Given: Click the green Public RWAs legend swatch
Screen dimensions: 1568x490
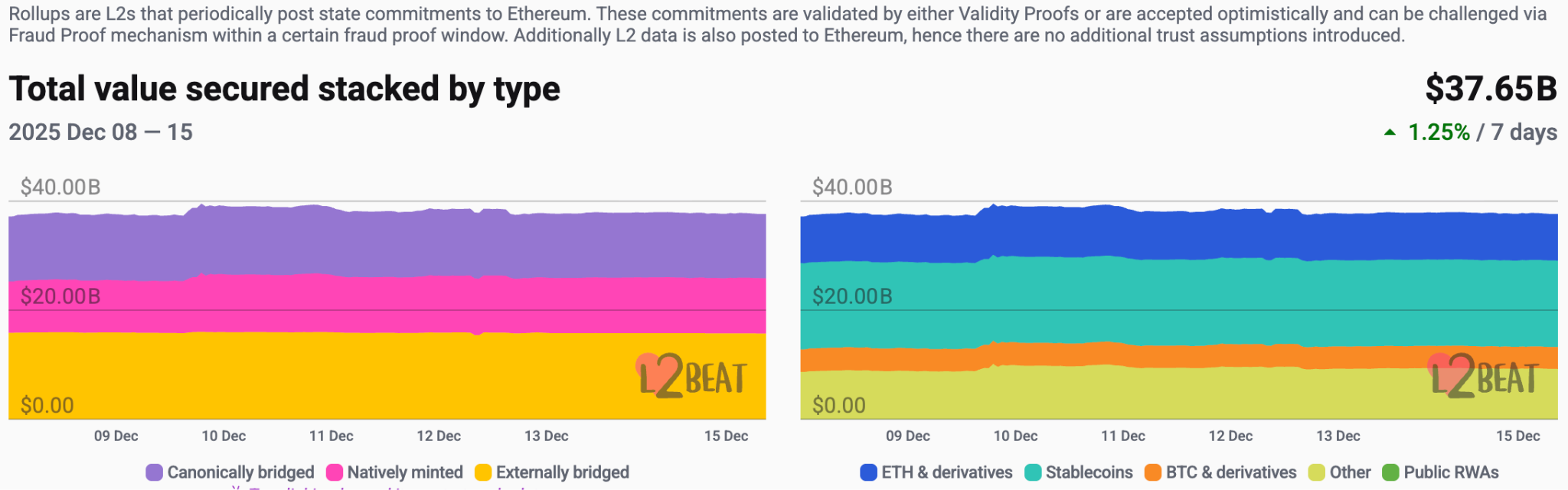Looking at the screenshot, I should click(x=1390, y=472).
